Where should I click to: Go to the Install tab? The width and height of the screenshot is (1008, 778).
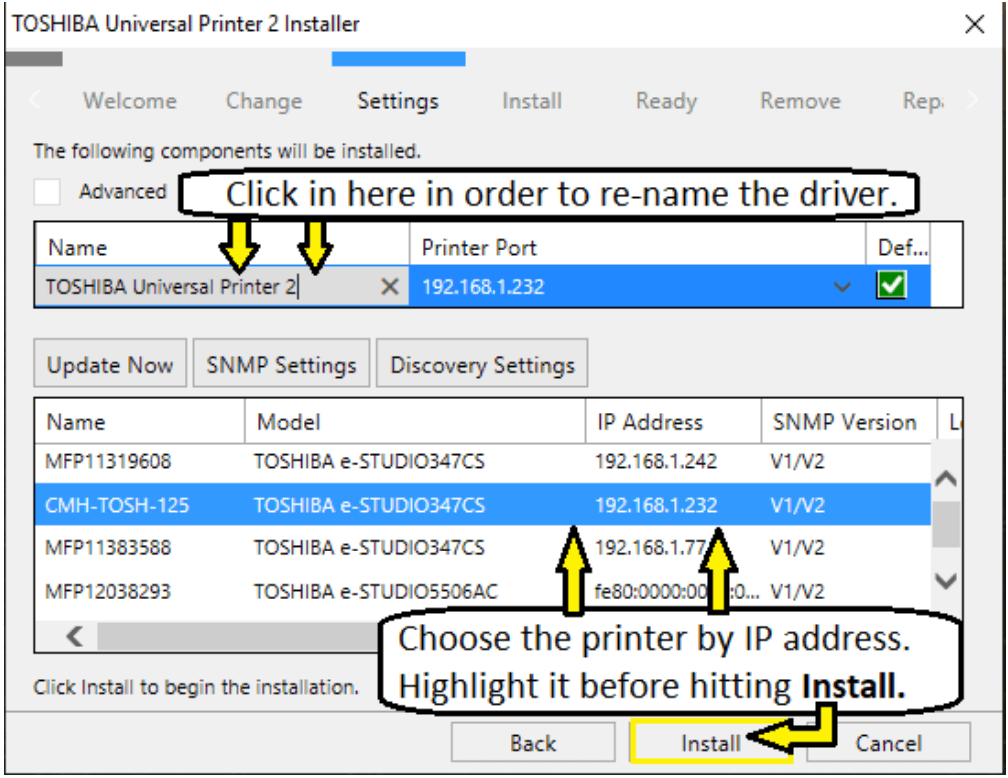pos(532,101)
